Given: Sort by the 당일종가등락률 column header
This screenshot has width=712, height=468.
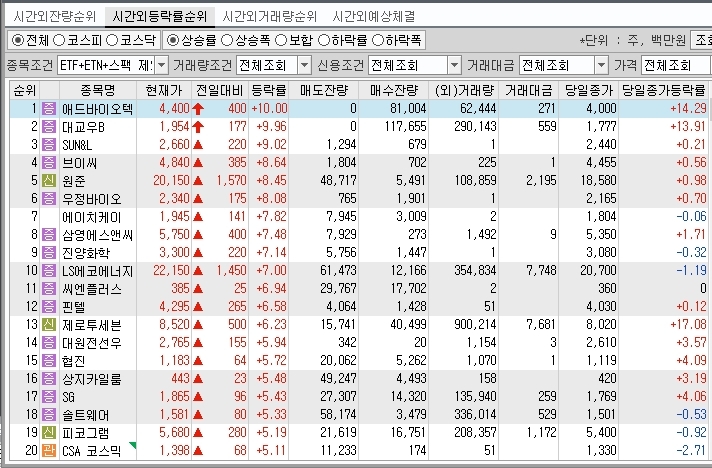Looking at the screenshot, I should (663, 90).
